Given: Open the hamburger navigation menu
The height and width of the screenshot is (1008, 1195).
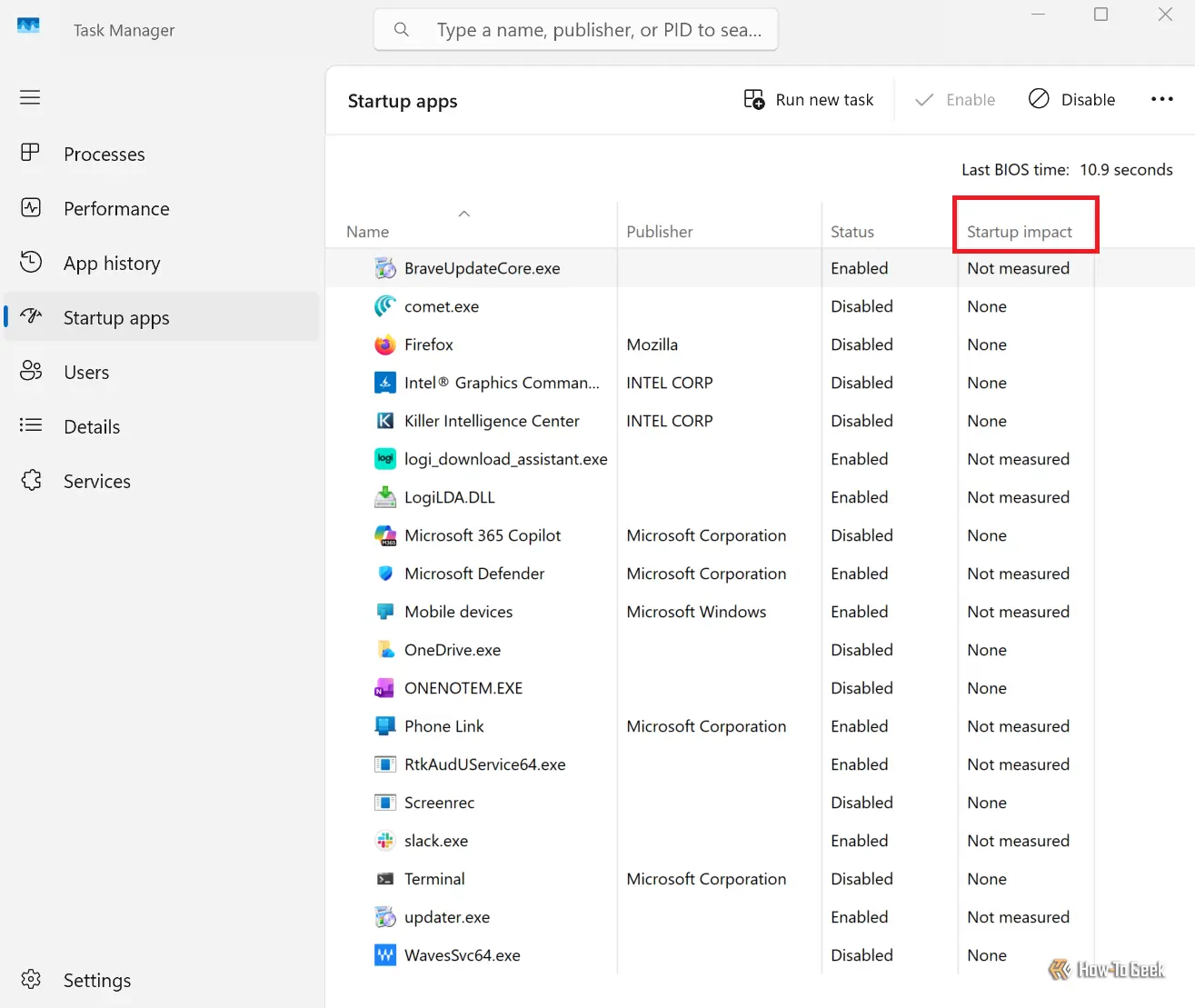Looking at the screenshot, I should [x=30, y=97].
